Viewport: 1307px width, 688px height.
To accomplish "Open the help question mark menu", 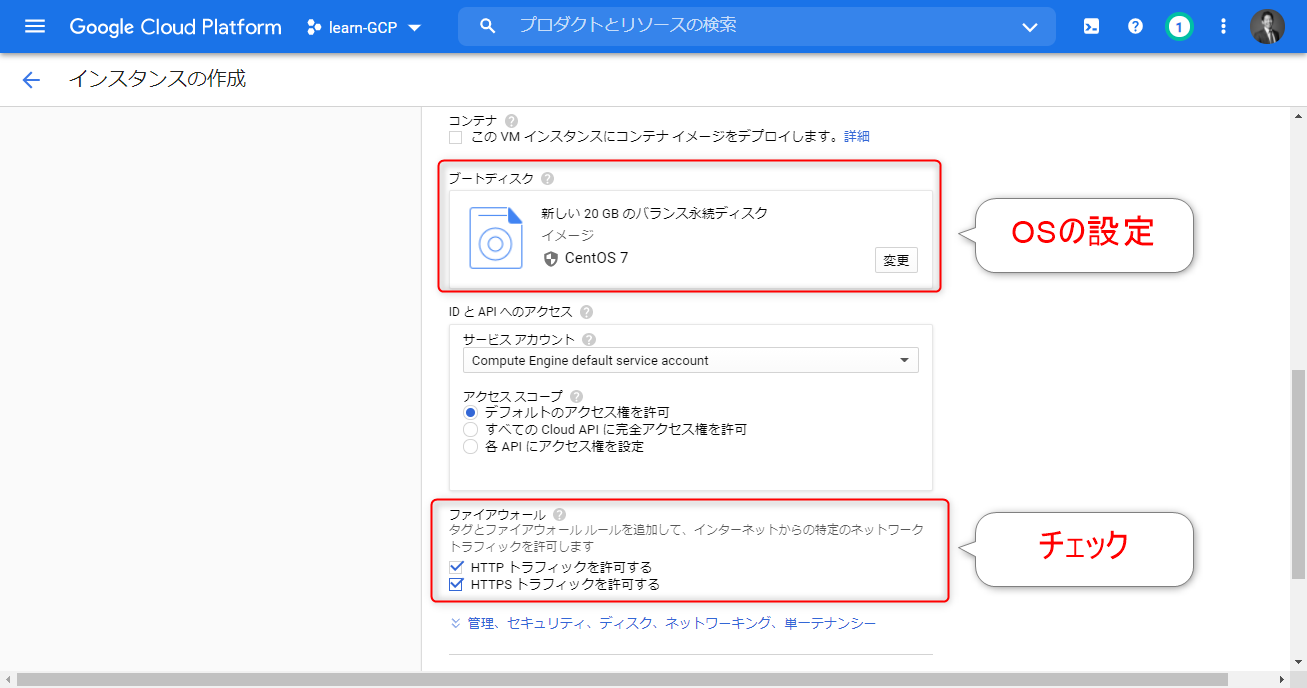I will click(1135, 27).
